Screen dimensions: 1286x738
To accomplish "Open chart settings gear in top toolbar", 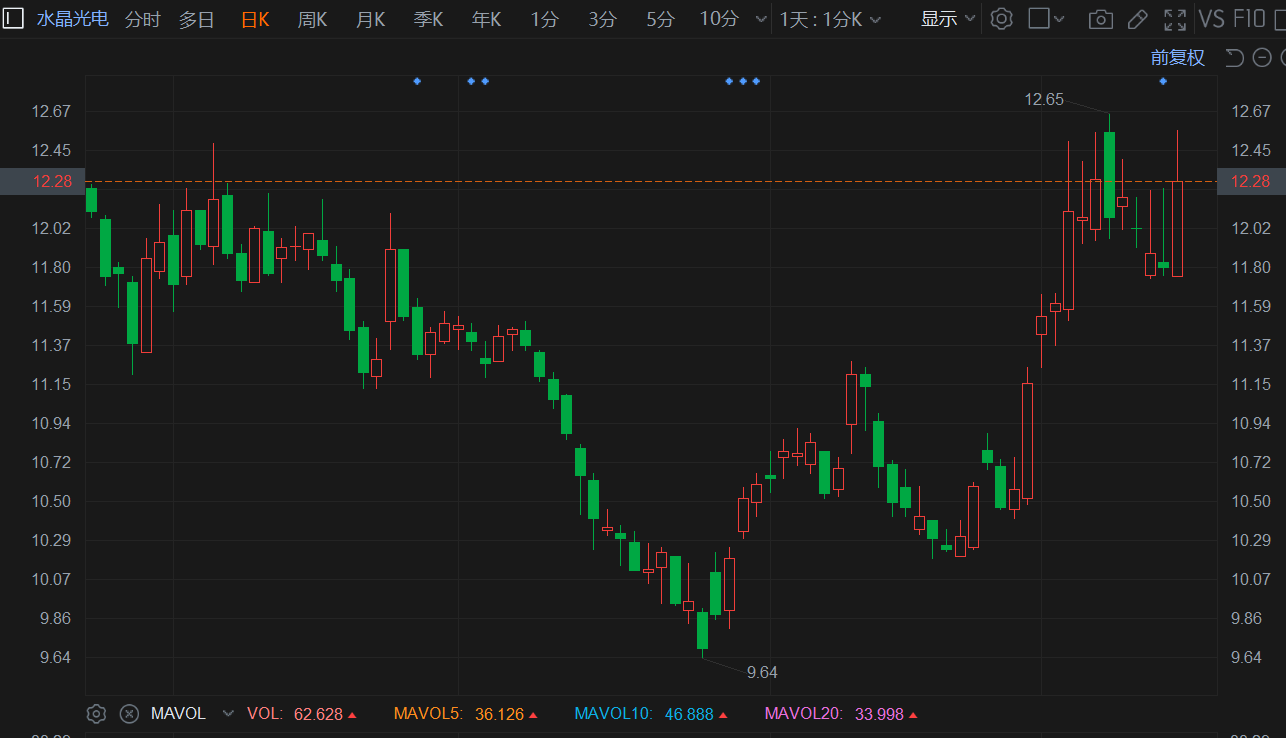I will (1001, 19).
